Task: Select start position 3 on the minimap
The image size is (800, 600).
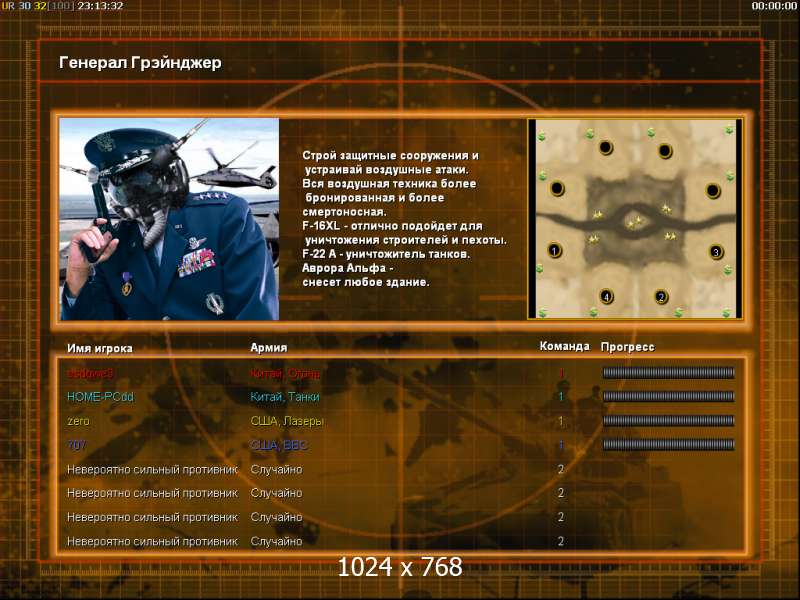Action: point(716,252)
